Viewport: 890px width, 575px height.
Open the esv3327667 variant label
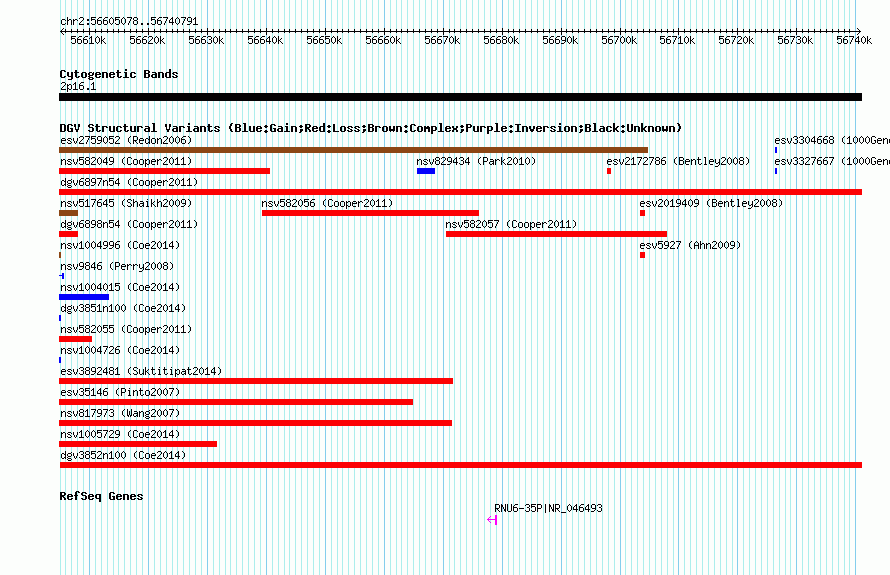832,161
